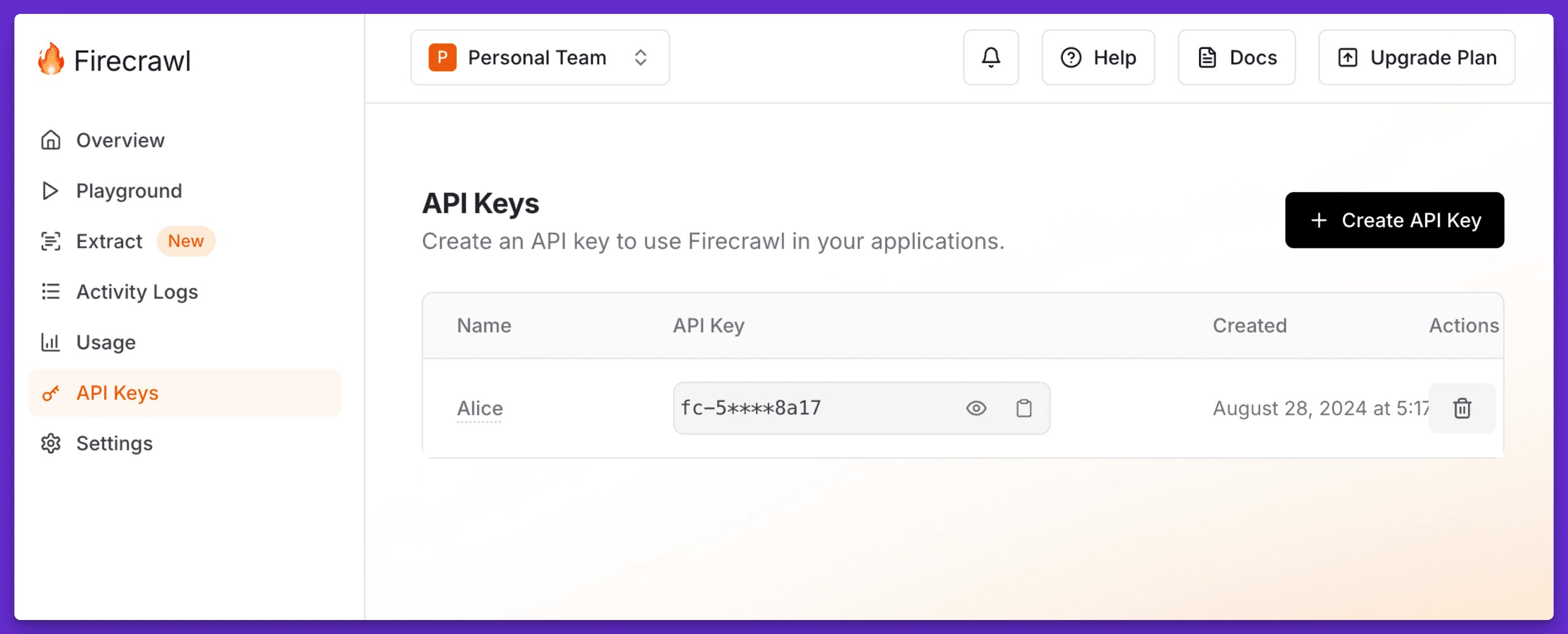Click the API Keys page heading
Image resolution: width=1568 pixels, height=634 pixels.
(x=480, y=203)
